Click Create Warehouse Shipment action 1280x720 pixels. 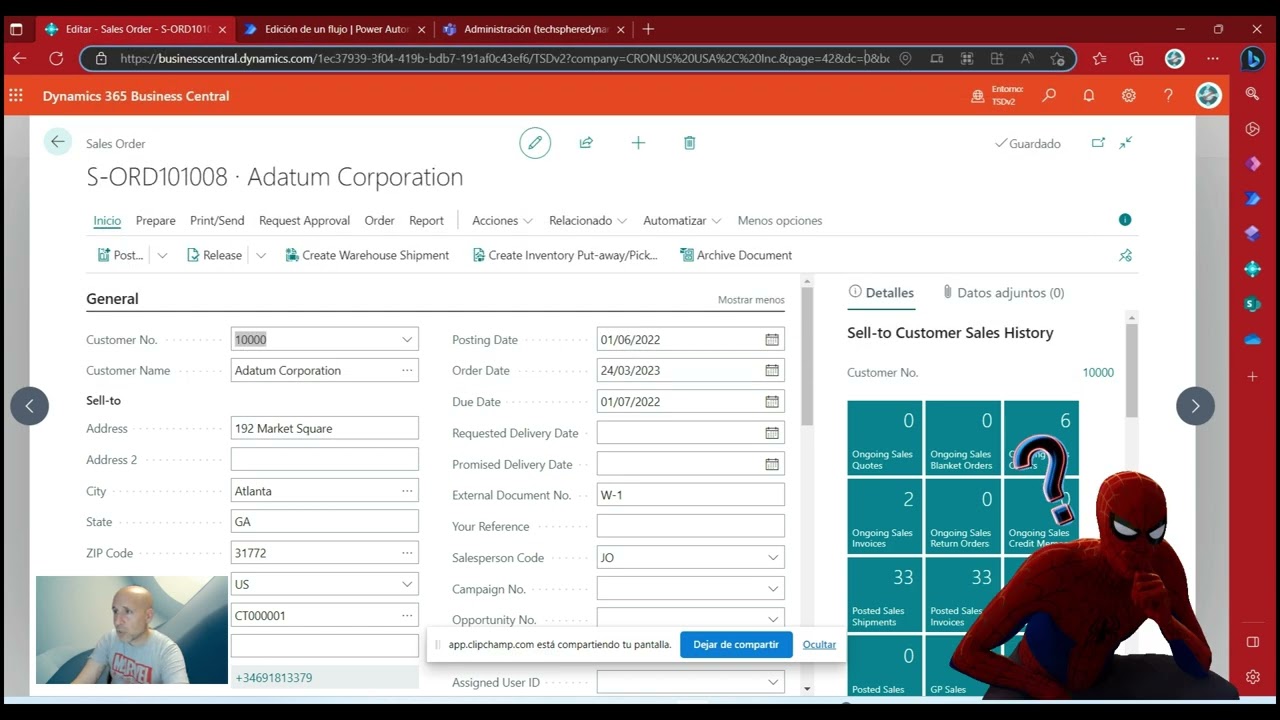pyautogui.click(x=367, y=255)
